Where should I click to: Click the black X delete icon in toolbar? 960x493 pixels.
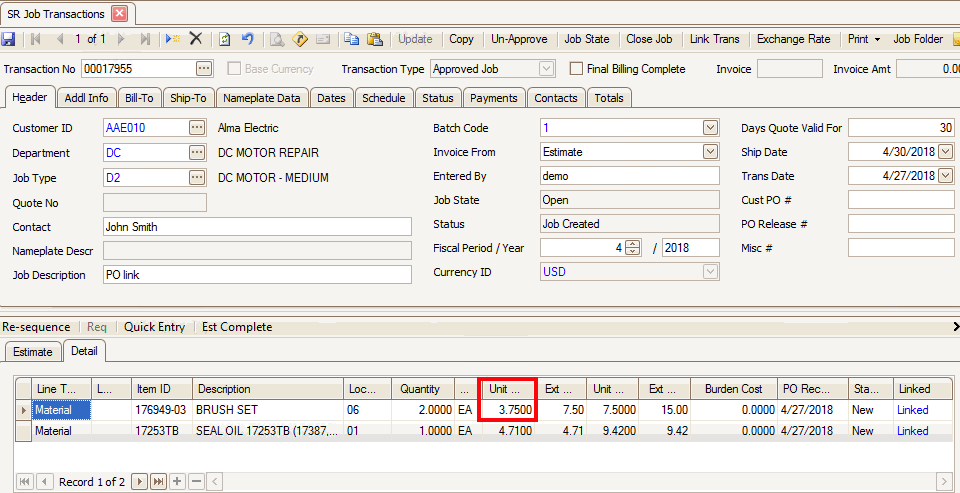pos(196,39)
